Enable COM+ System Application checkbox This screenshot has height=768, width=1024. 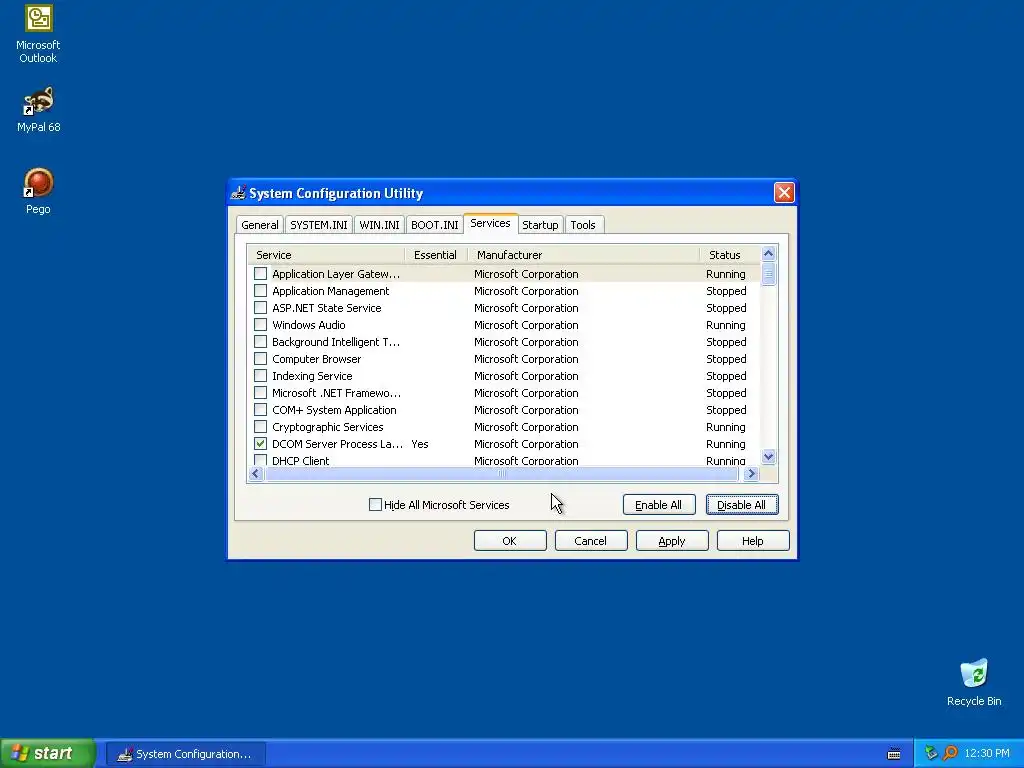coord(261,409)
